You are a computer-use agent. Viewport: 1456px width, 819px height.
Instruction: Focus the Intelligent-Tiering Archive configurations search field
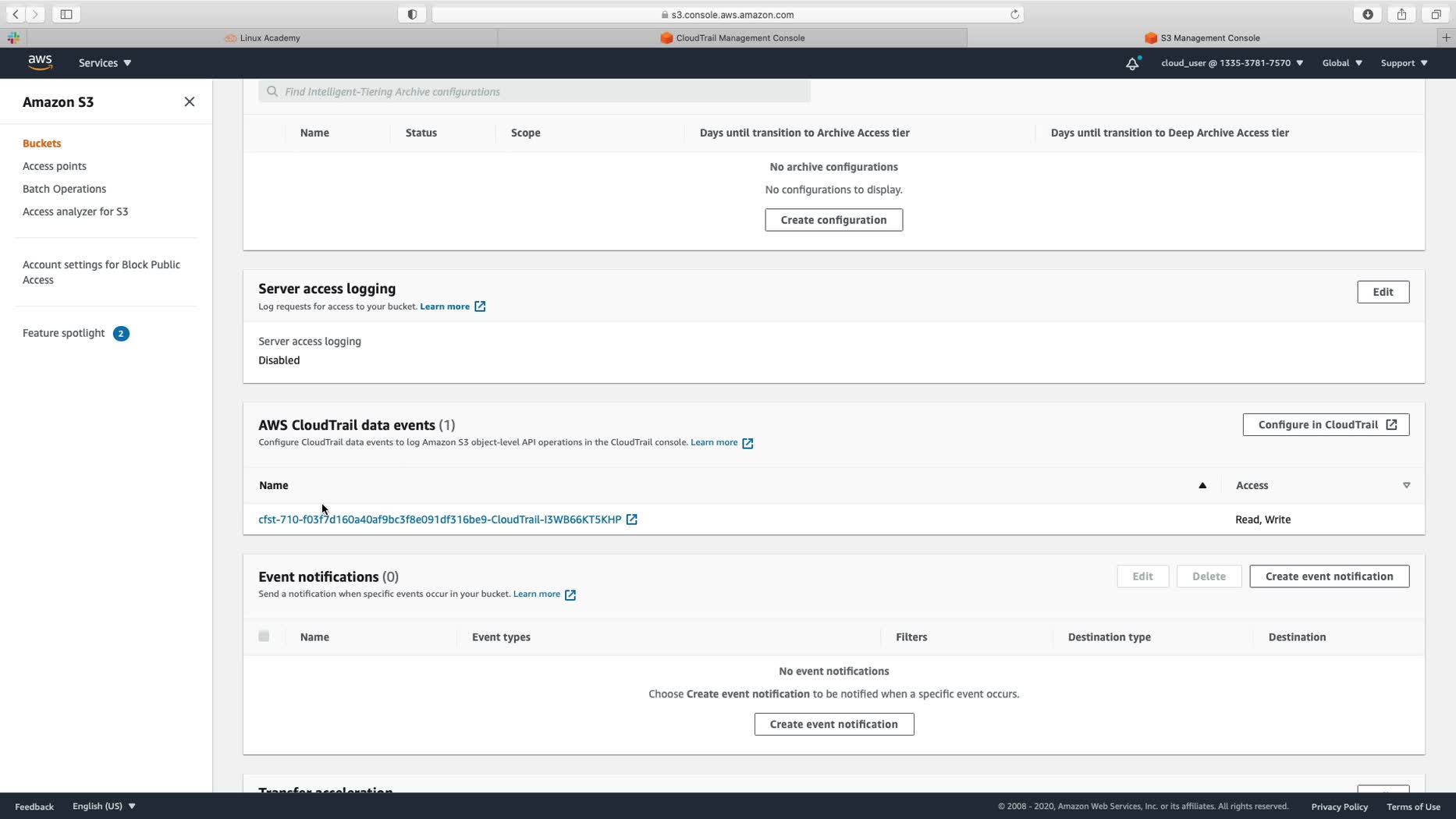pyautogui.click(x=534, y=92)
